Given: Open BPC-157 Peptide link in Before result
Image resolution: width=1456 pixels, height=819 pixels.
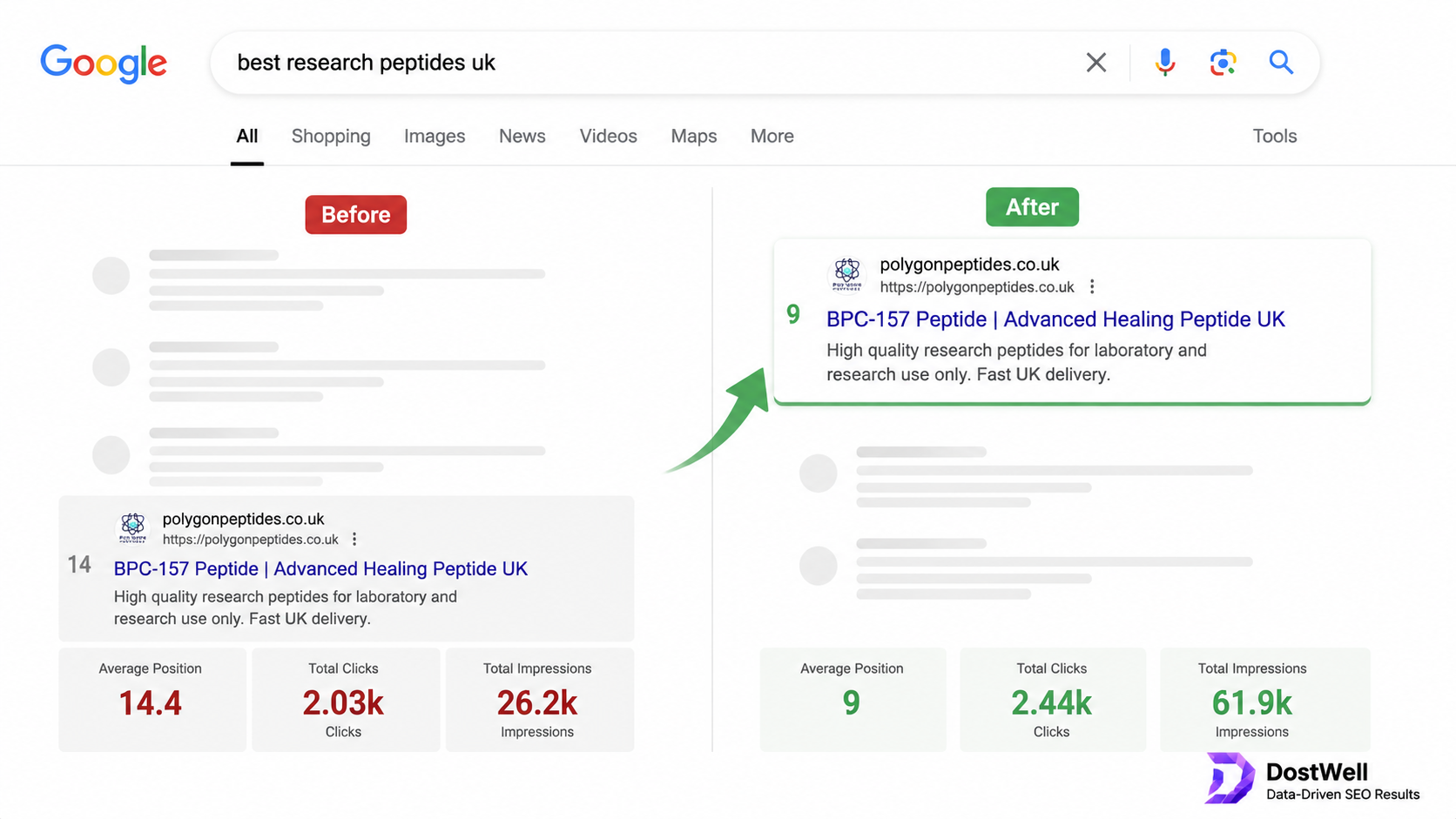Looking at the screenshot, I should click(320, 568).
